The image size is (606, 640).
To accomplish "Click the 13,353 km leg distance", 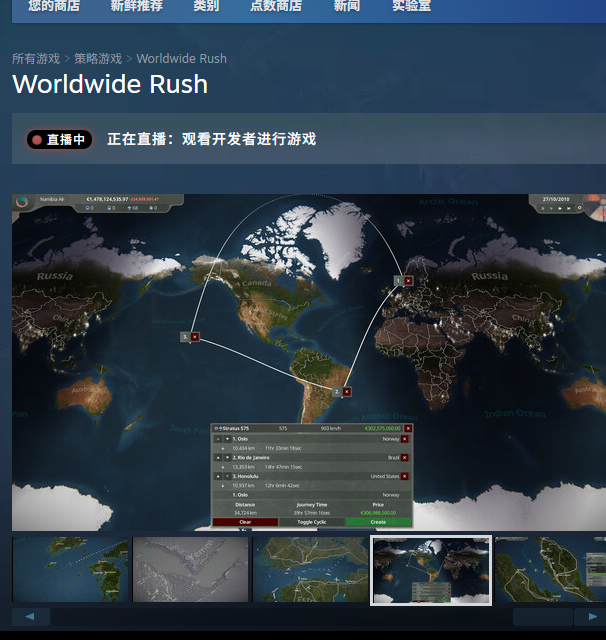I will (243, 467).
